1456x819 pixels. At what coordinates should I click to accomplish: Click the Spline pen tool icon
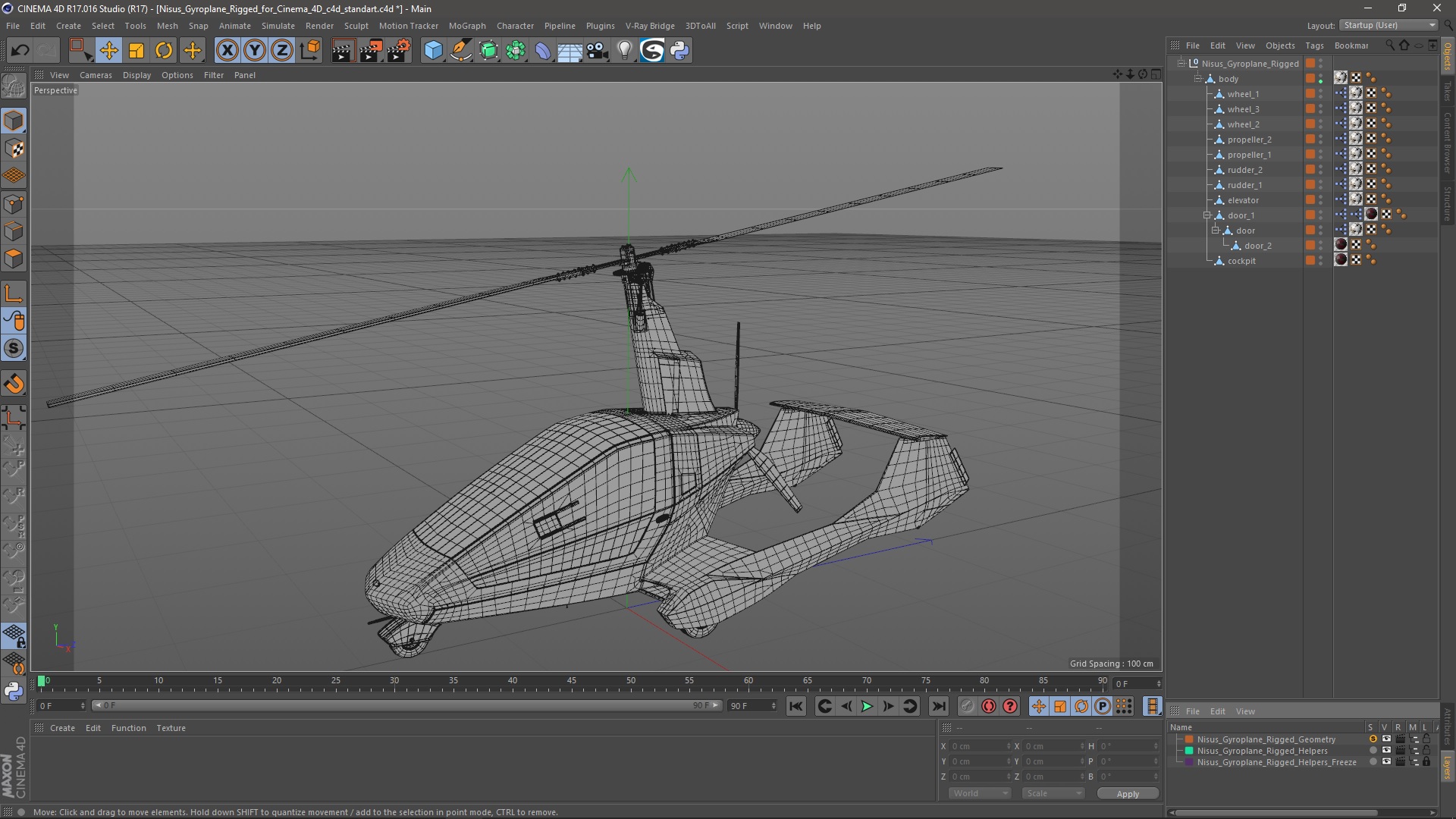[461, 51]
